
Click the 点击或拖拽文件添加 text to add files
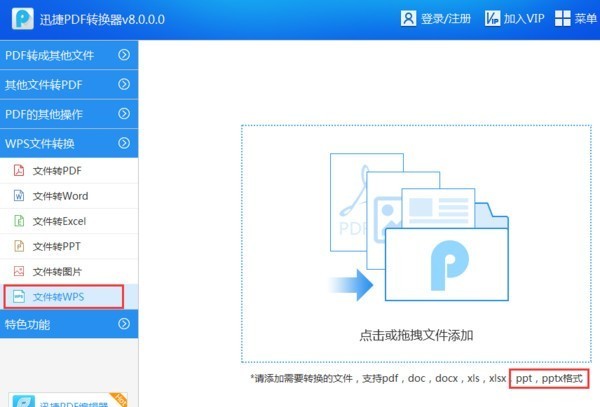tap(416, 335)
